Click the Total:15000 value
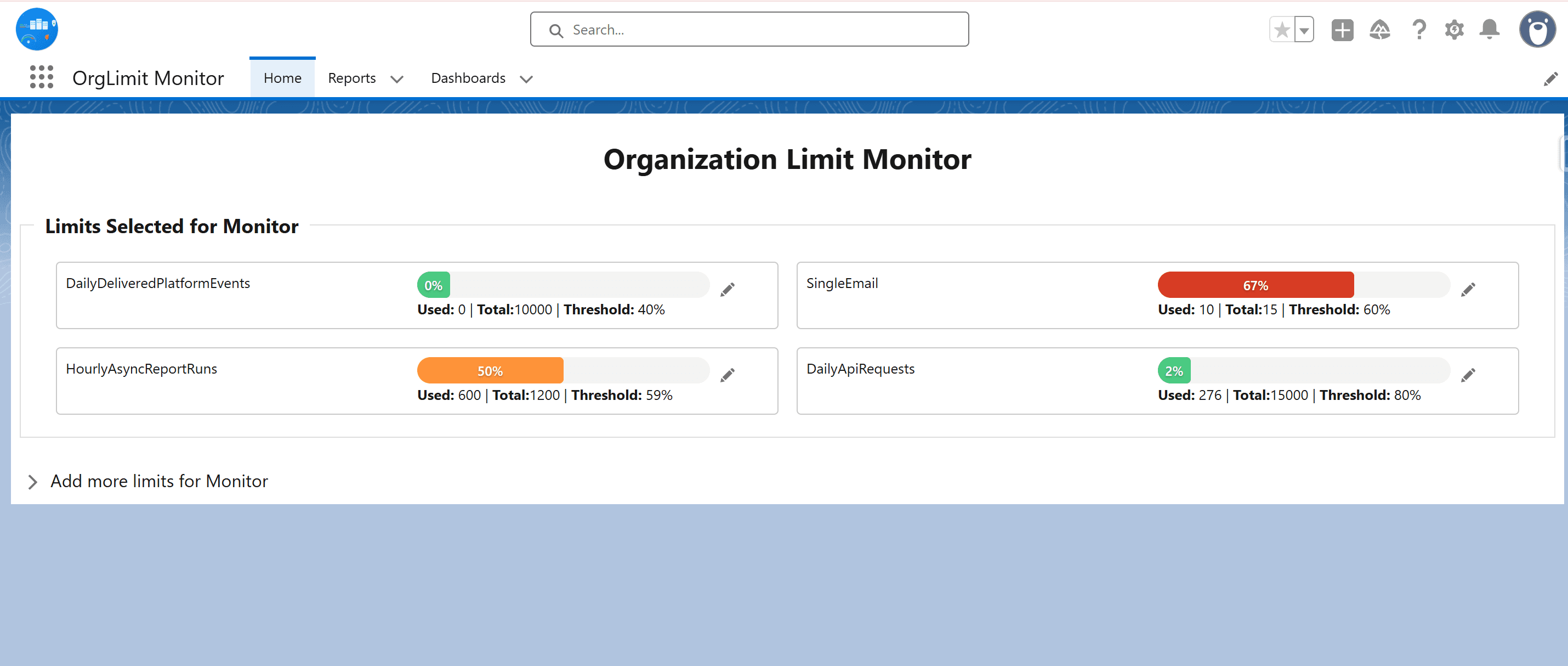Viewport: 1568px width, 666px height. click(1270, 395)
